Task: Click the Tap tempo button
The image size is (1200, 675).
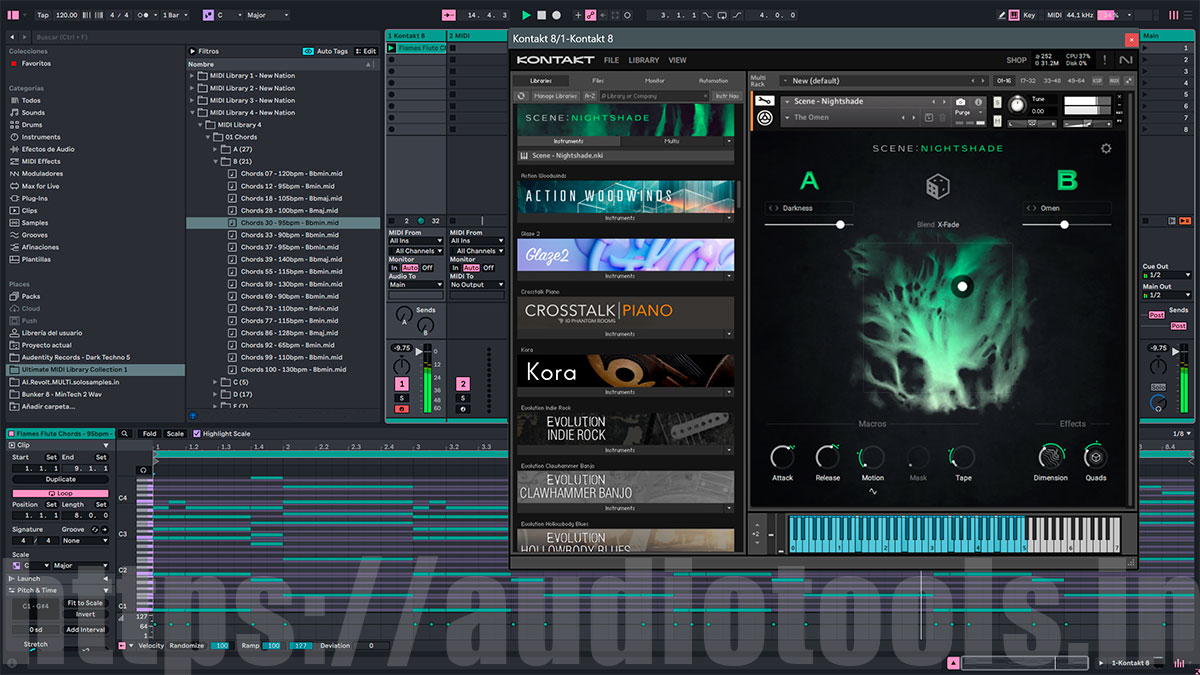Action: [42, 15]
